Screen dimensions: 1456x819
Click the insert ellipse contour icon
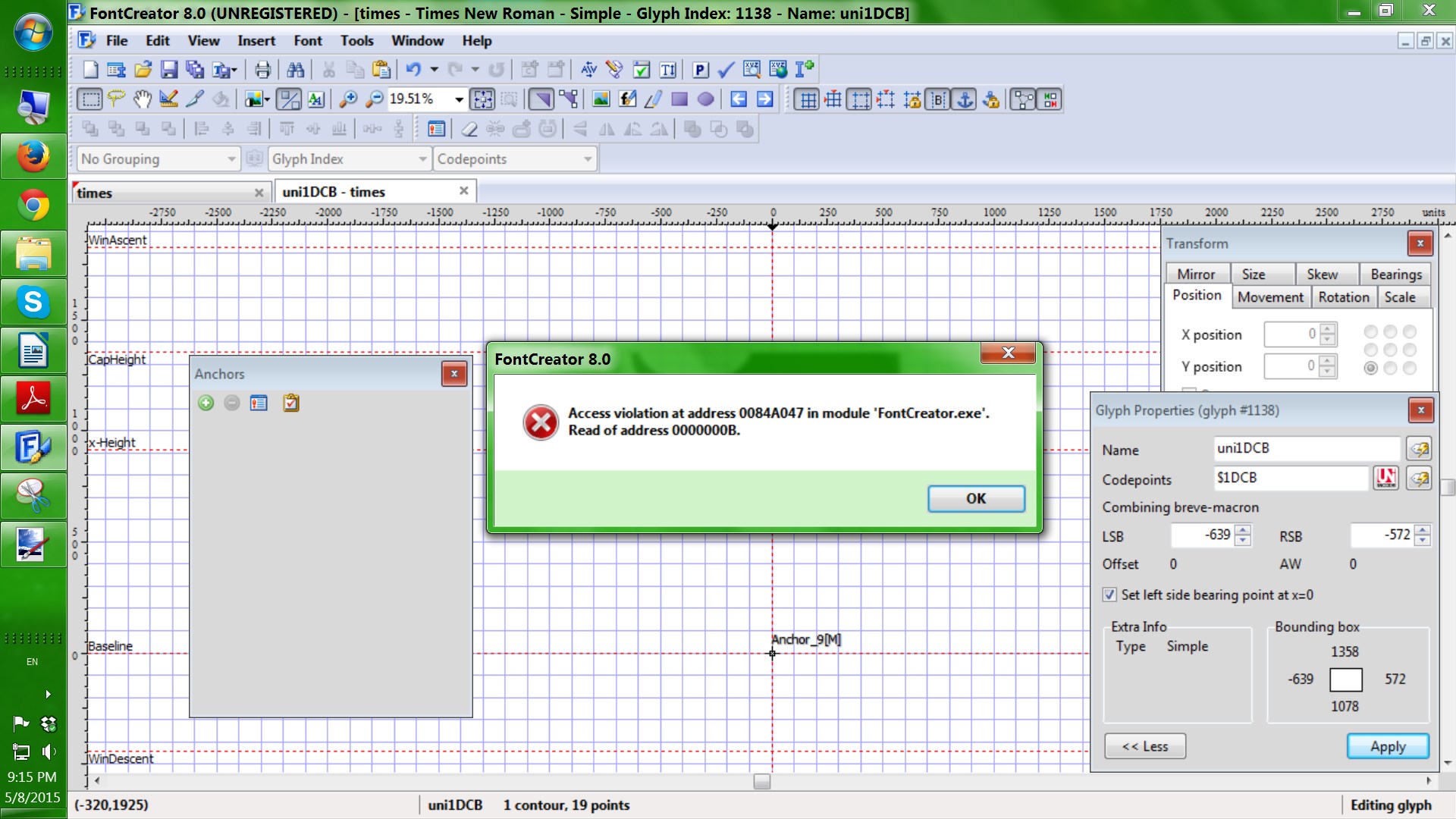pyautogui.click(x=705, y=99)
